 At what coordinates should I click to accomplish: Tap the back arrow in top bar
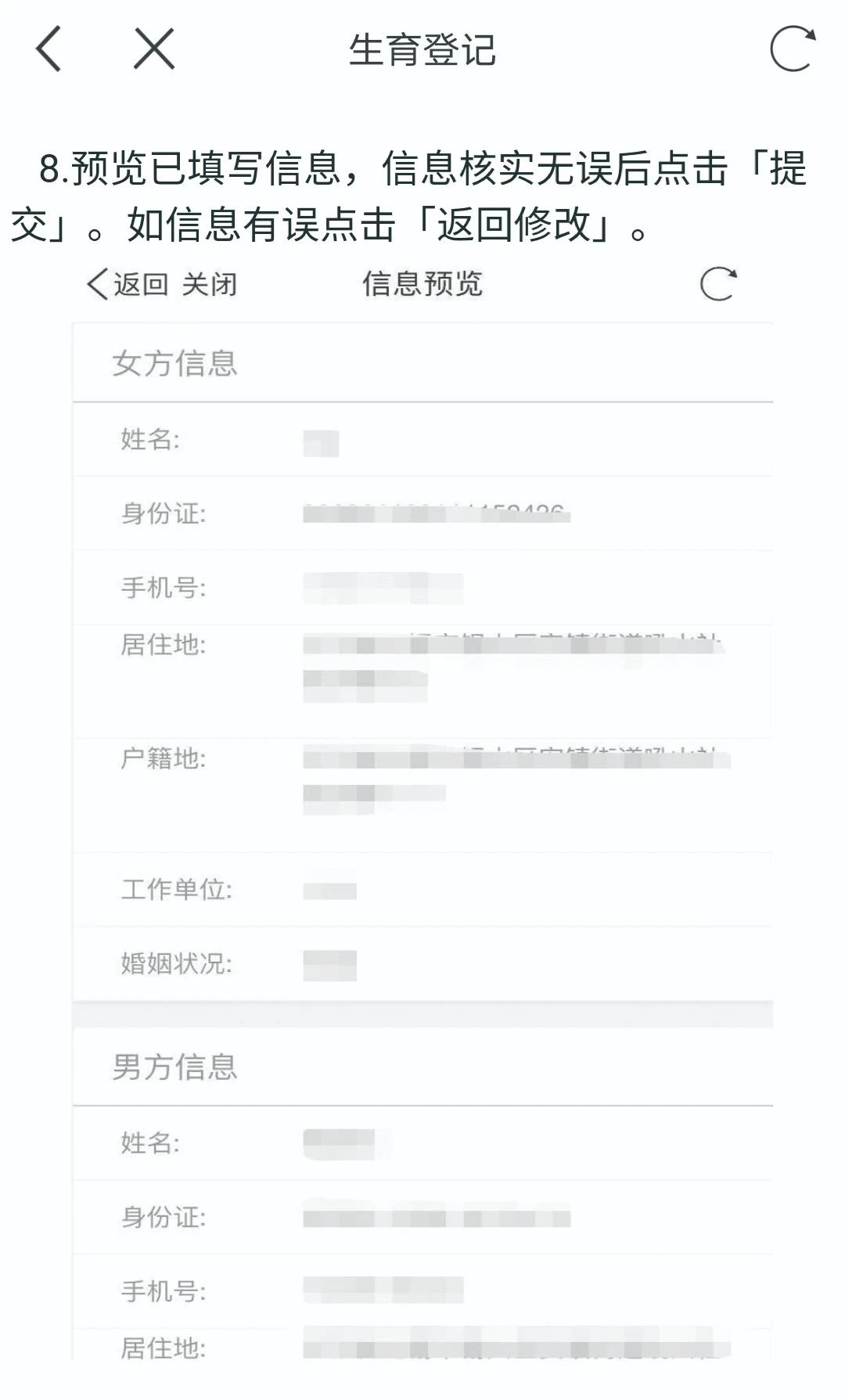49,49
